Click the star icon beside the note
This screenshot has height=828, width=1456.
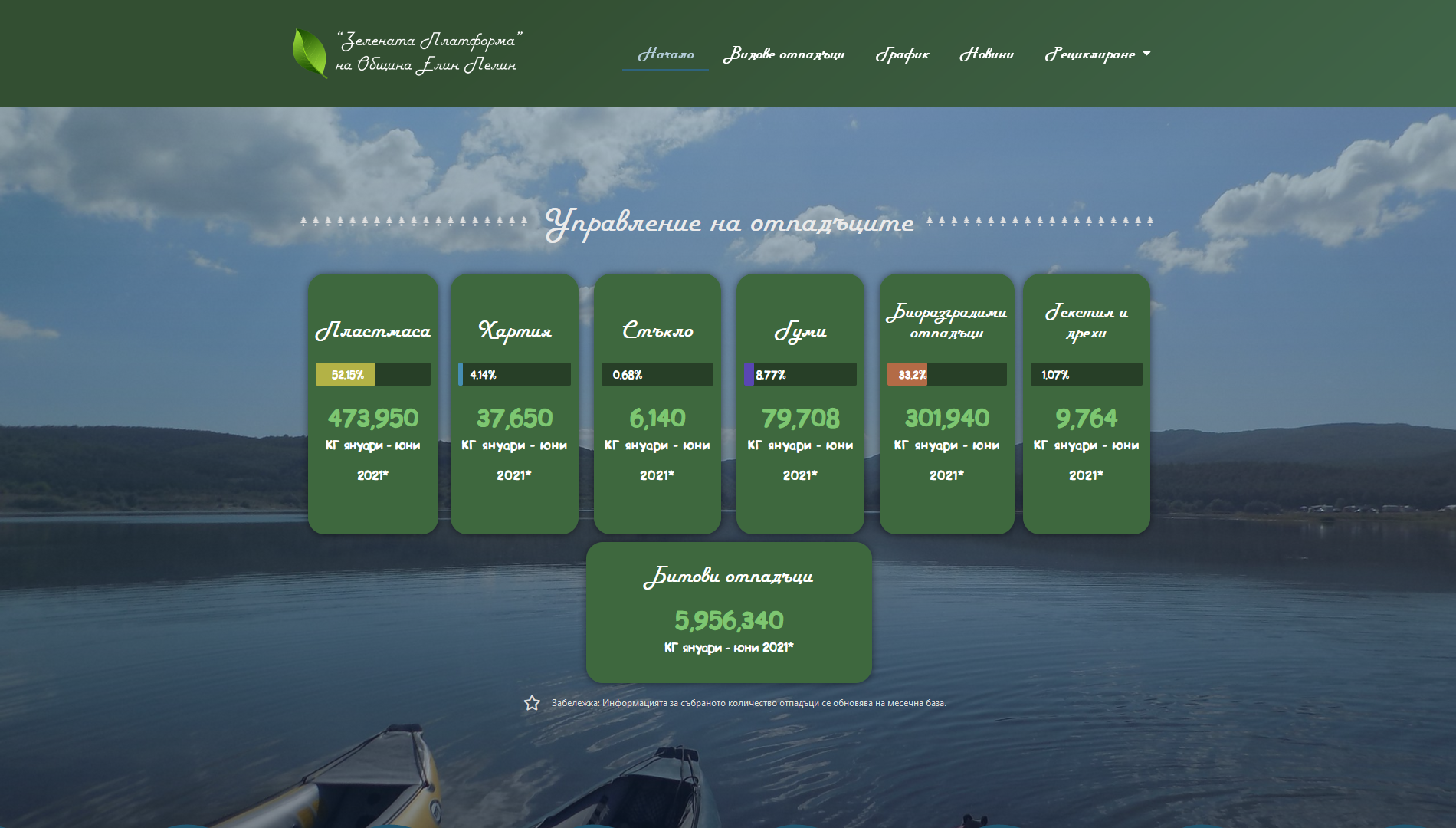(x=532, y=703)
